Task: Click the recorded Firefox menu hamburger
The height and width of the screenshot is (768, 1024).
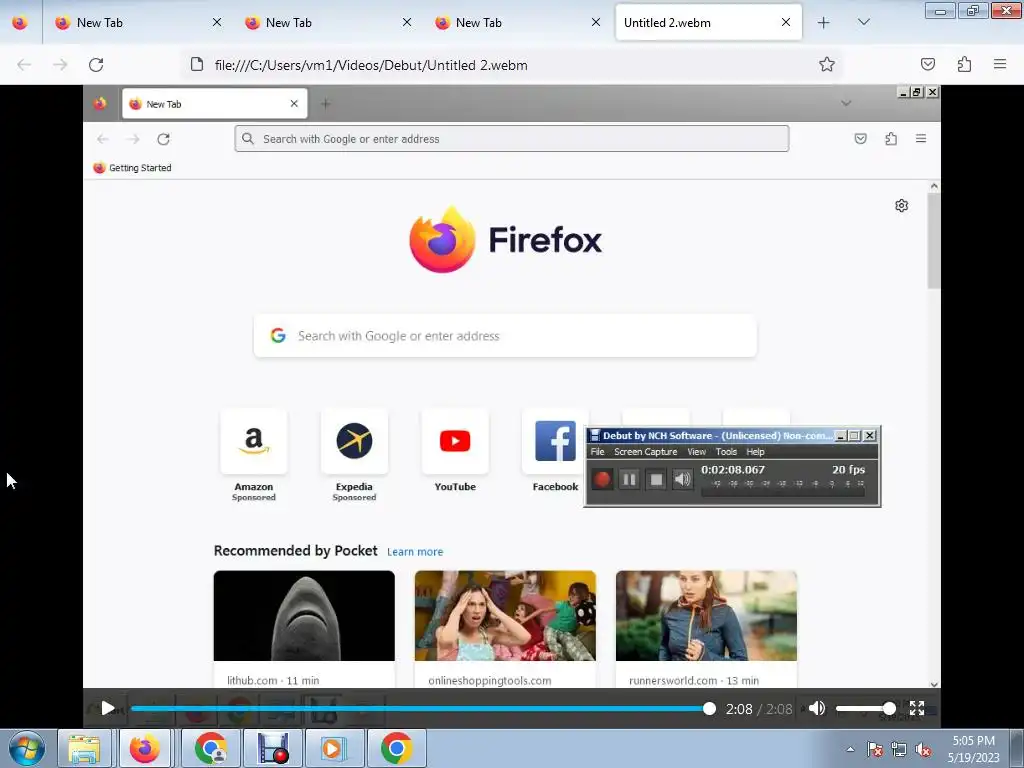Action: (x=921, y=138)
